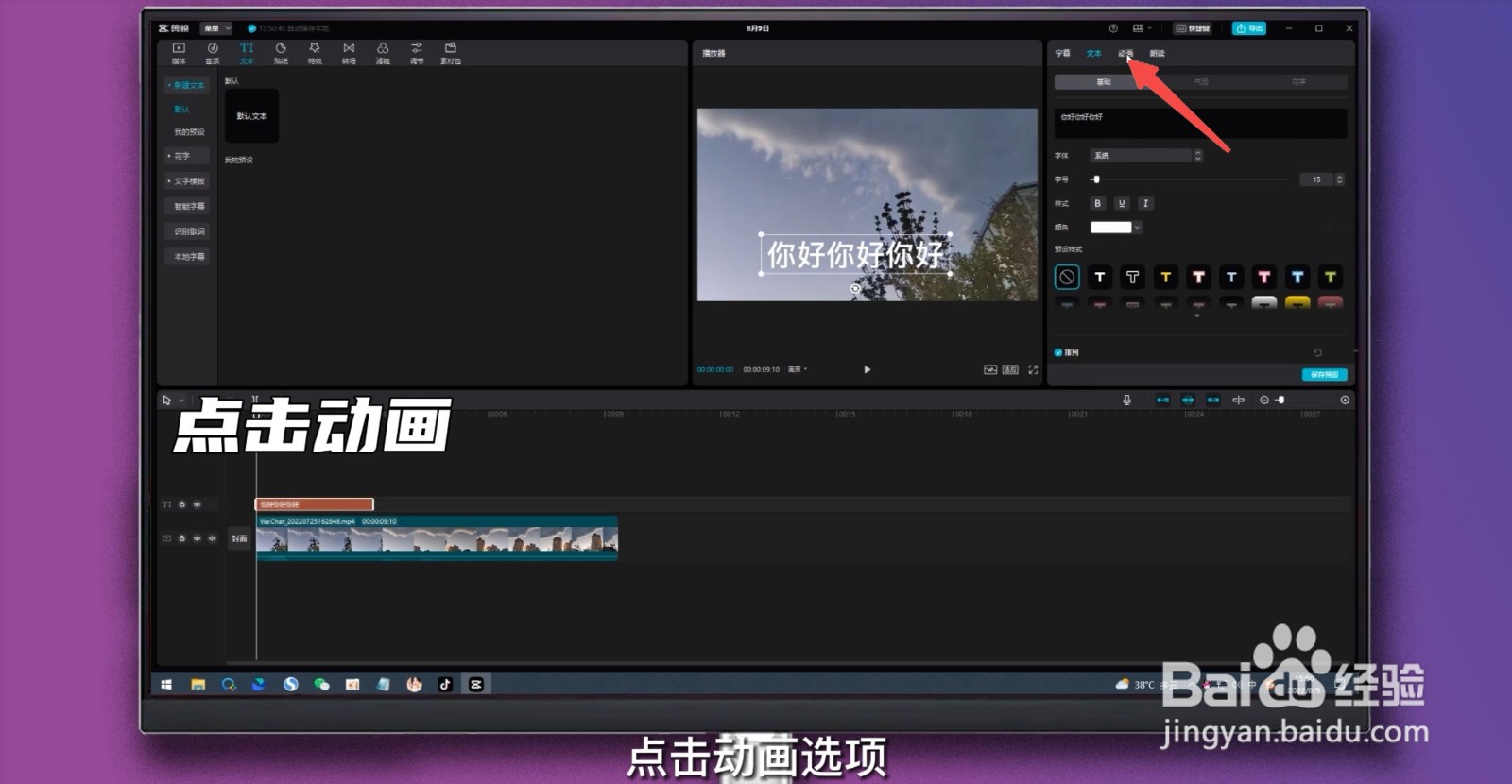Viewport: 1512px width, 784px height.
Task: Expand more preset styles arrow
Action: (x=1197, y=316)
